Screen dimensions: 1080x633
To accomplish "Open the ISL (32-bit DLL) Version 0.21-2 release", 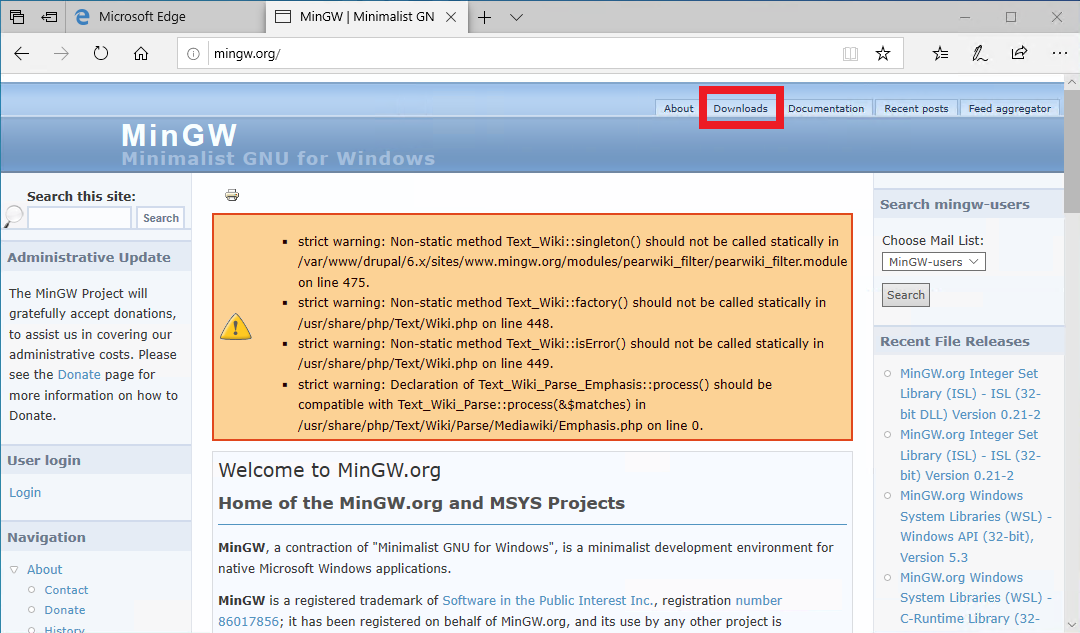I will 970,394.
